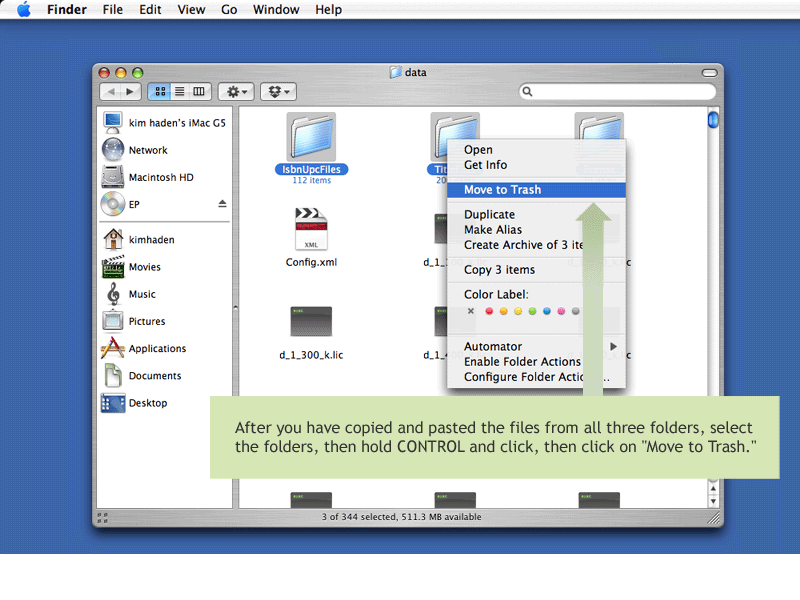Choose Configure Folder Actions
The height and width of the screenshot is (600, 800).
[536, 377]
